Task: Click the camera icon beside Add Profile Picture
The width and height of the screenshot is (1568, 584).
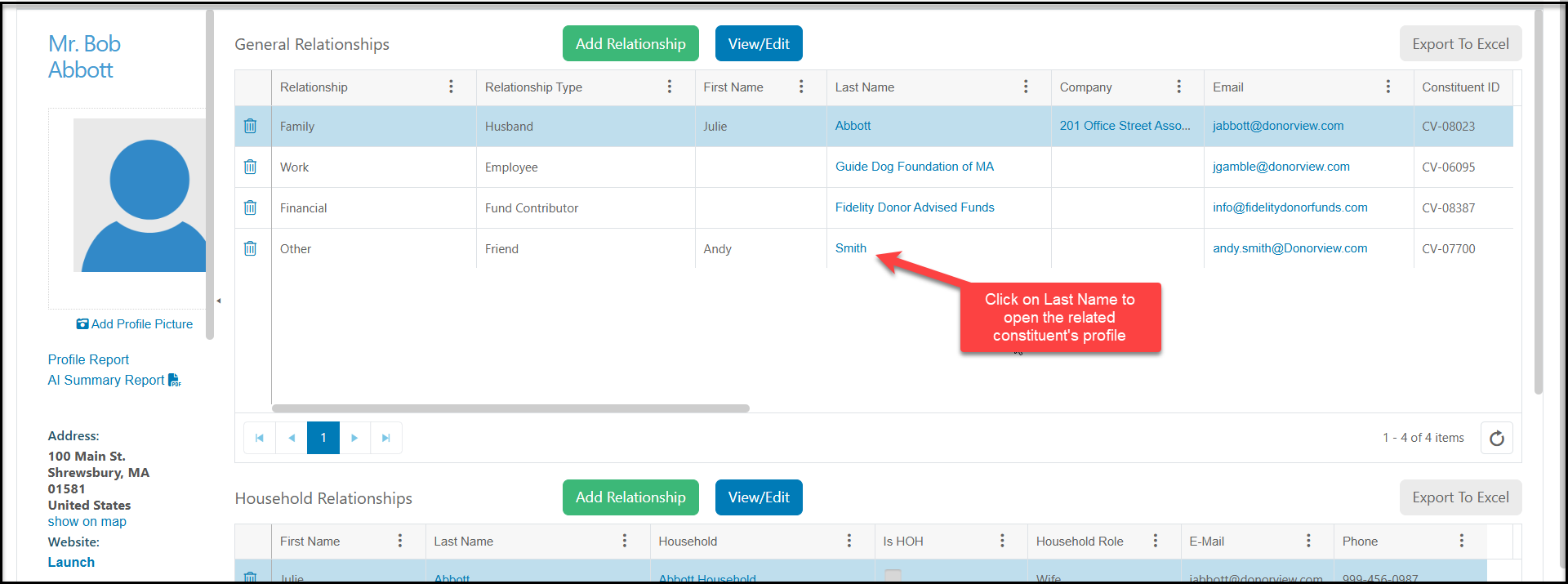Action: [x=82, y=324]
